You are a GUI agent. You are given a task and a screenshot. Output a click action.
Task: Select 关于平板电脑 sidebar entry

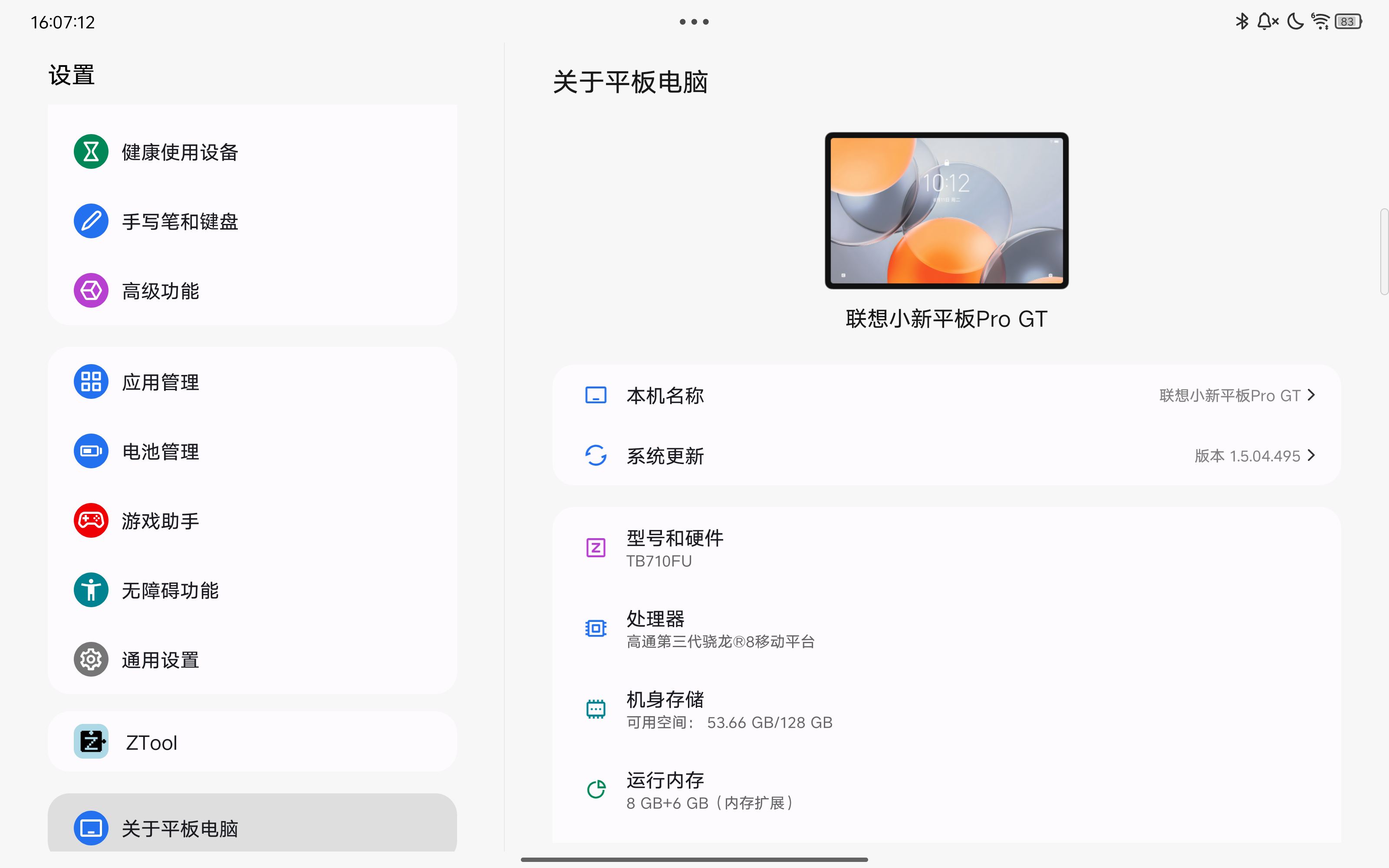253,823
